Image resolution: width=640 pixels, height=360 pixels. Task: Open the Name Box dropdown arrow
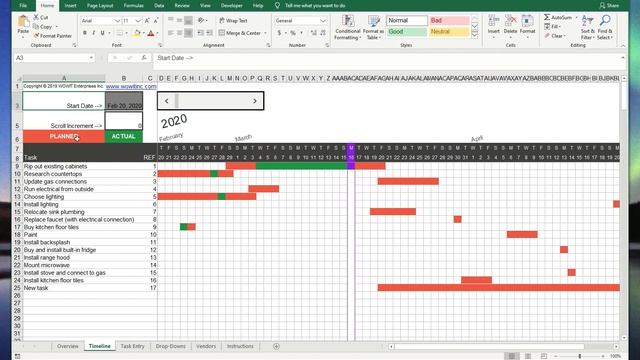tap(91, 58)
